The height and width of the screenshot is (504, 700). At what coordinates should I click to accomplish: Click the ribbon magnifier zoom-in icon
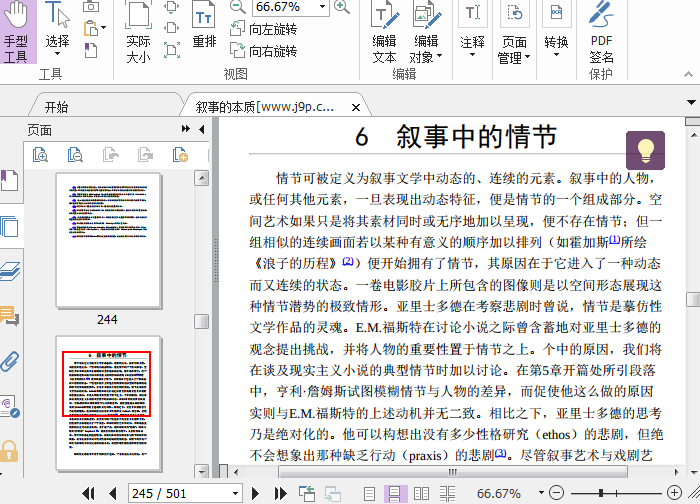click(x=342, y=6)
